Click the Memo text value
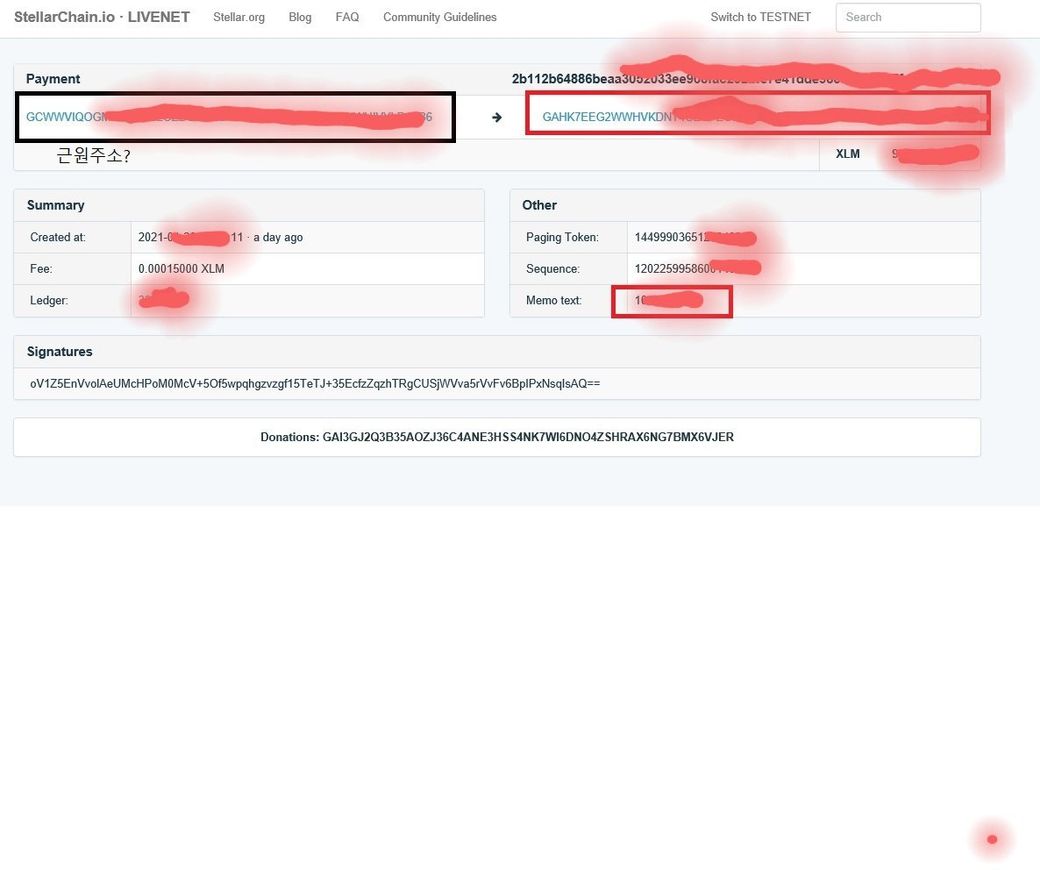This screenshot has height=870, width=1040. pos(667,300)
